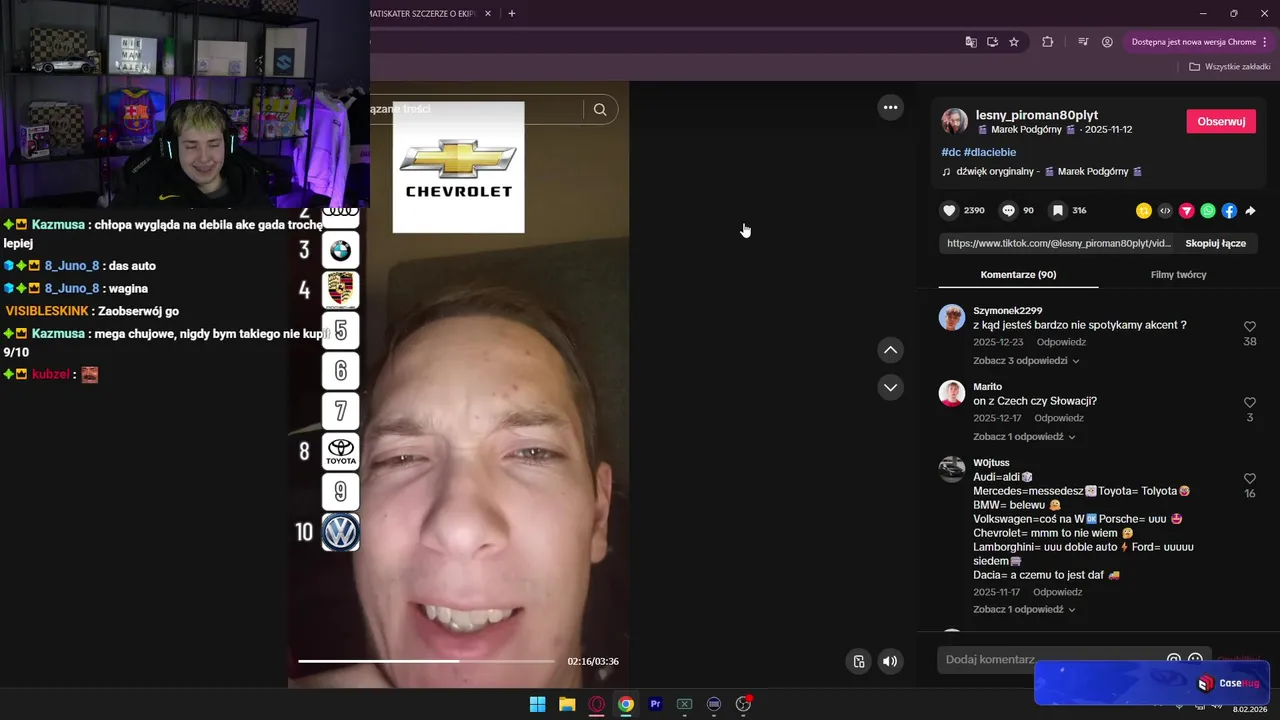The image size is (1280, 720).
Task: Click Skopiuj łącze to copy link
Action: [x=1215, y=243]
